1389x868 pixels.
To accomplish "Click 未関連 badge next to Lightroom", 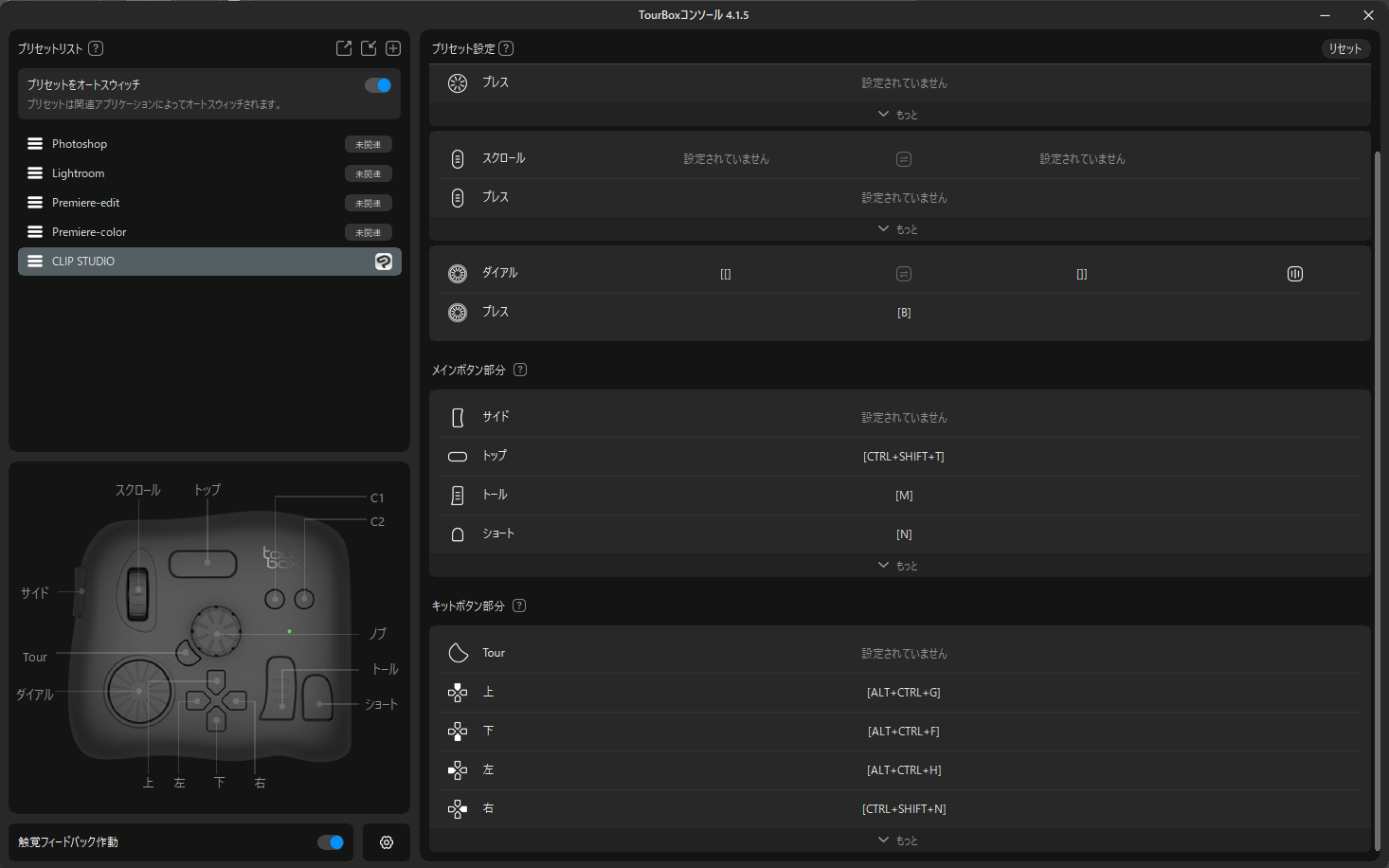I will tap(369, 174).
